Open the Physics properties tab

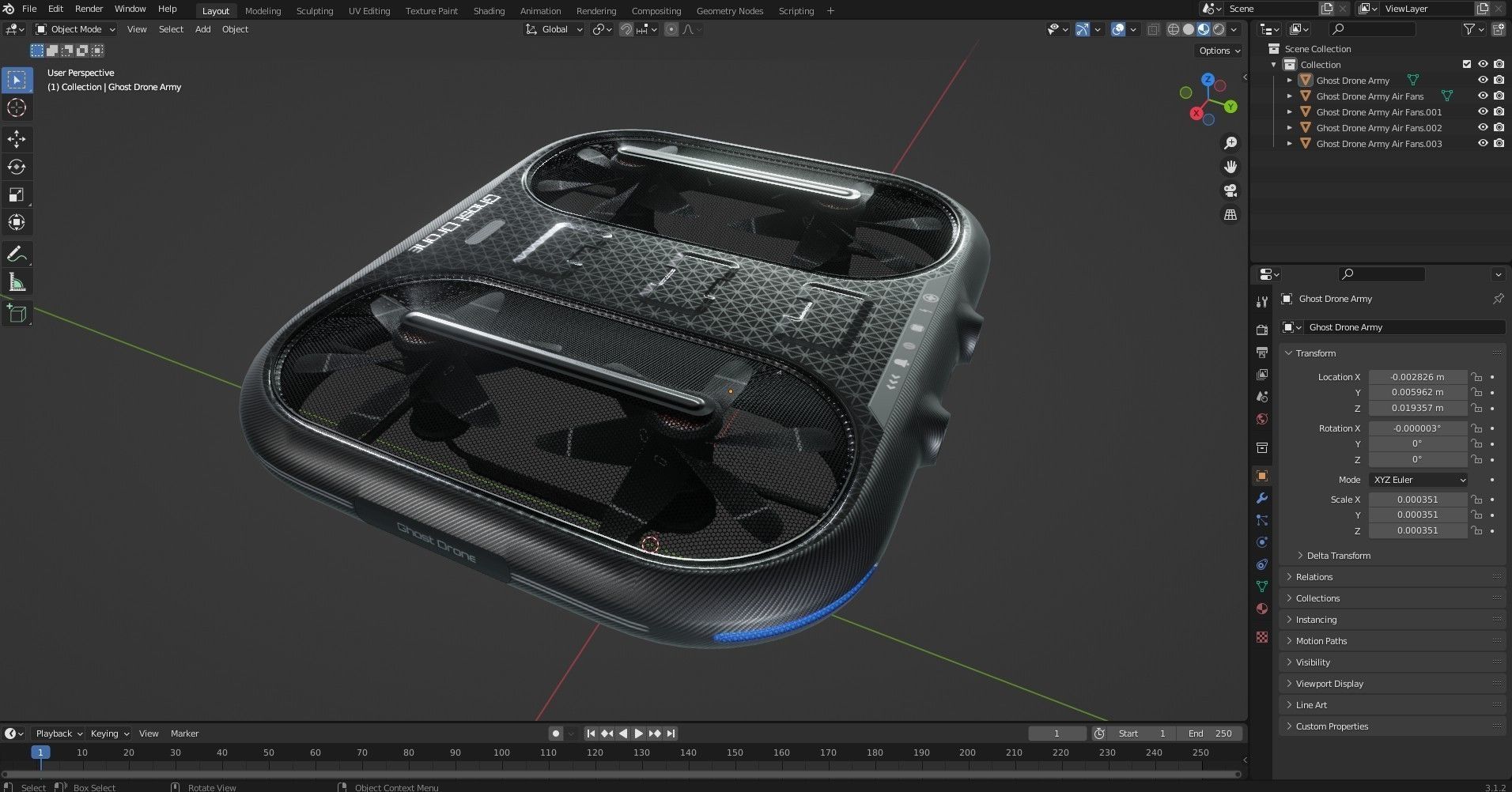(1262, 542)
